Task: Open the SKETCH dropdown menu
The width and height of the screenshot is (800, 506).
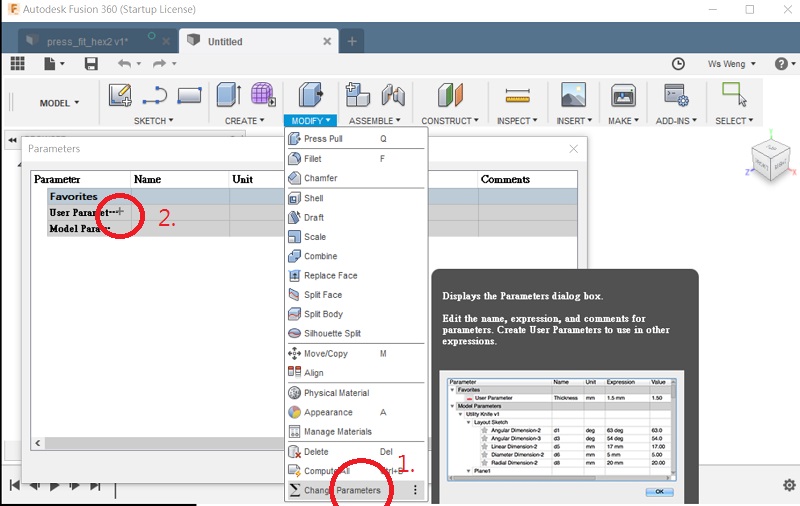Action: click(x=154, y=121)
